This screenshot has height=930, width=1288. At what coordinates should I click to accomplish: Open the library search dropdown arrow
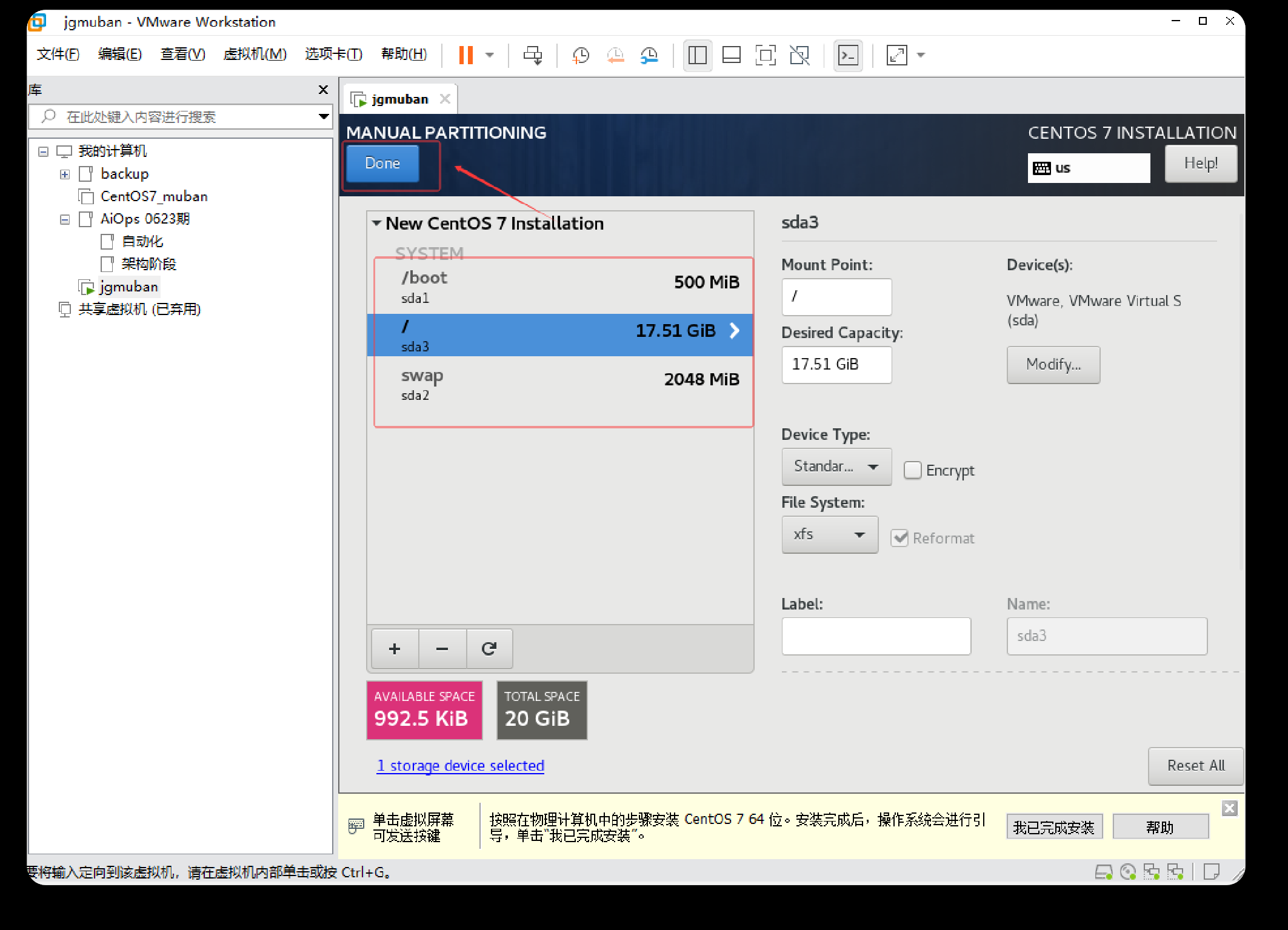(x=324, y=116)
